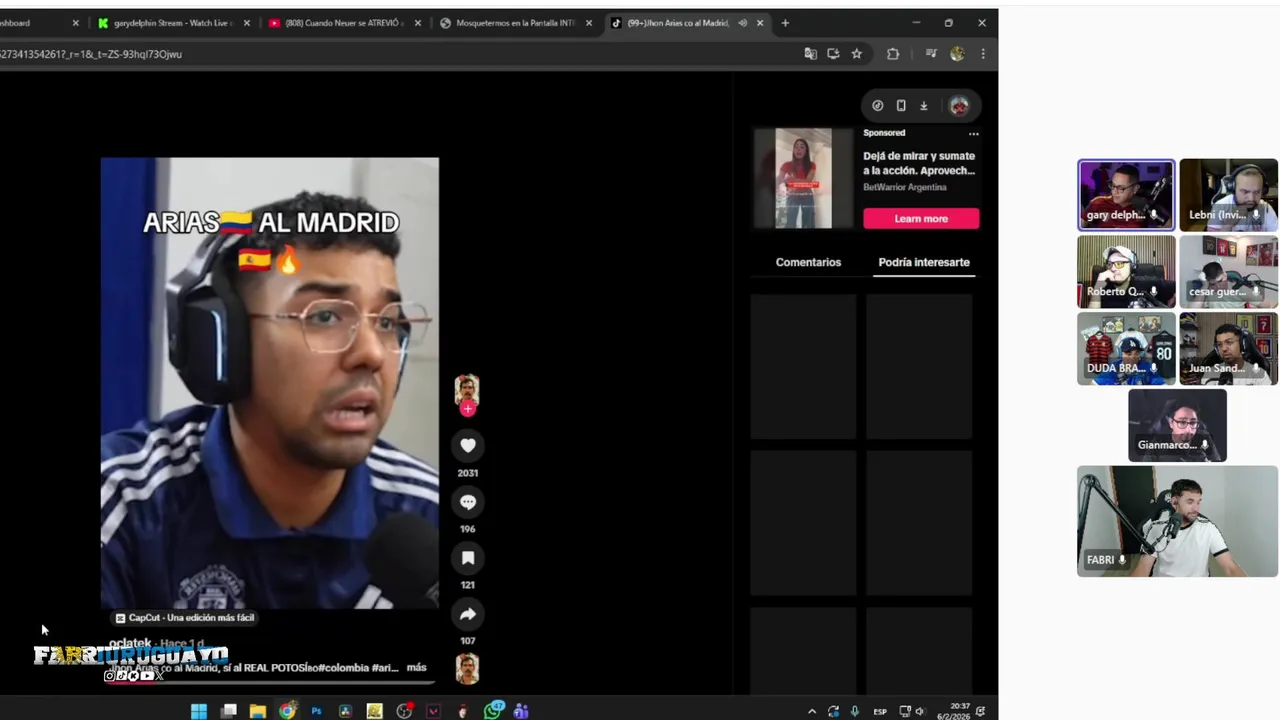1280x720 pixels.
Task: Open Windows Start button
Action: point(199,711)
